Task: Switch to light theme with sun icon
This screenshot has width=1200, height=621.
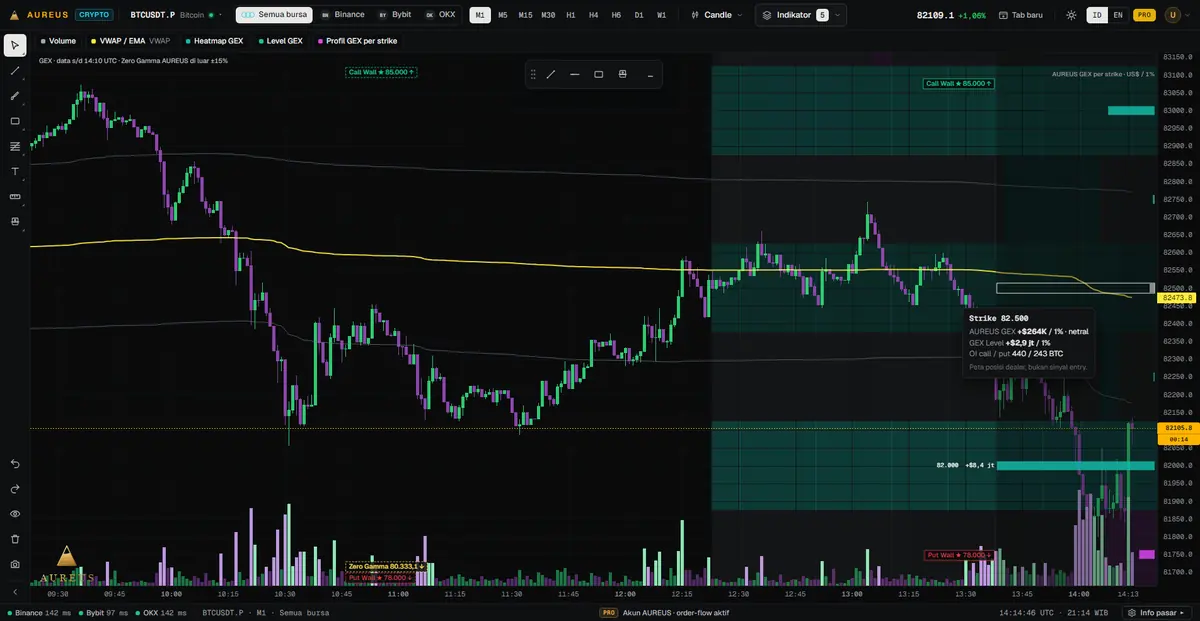Action: (1071, 15)
